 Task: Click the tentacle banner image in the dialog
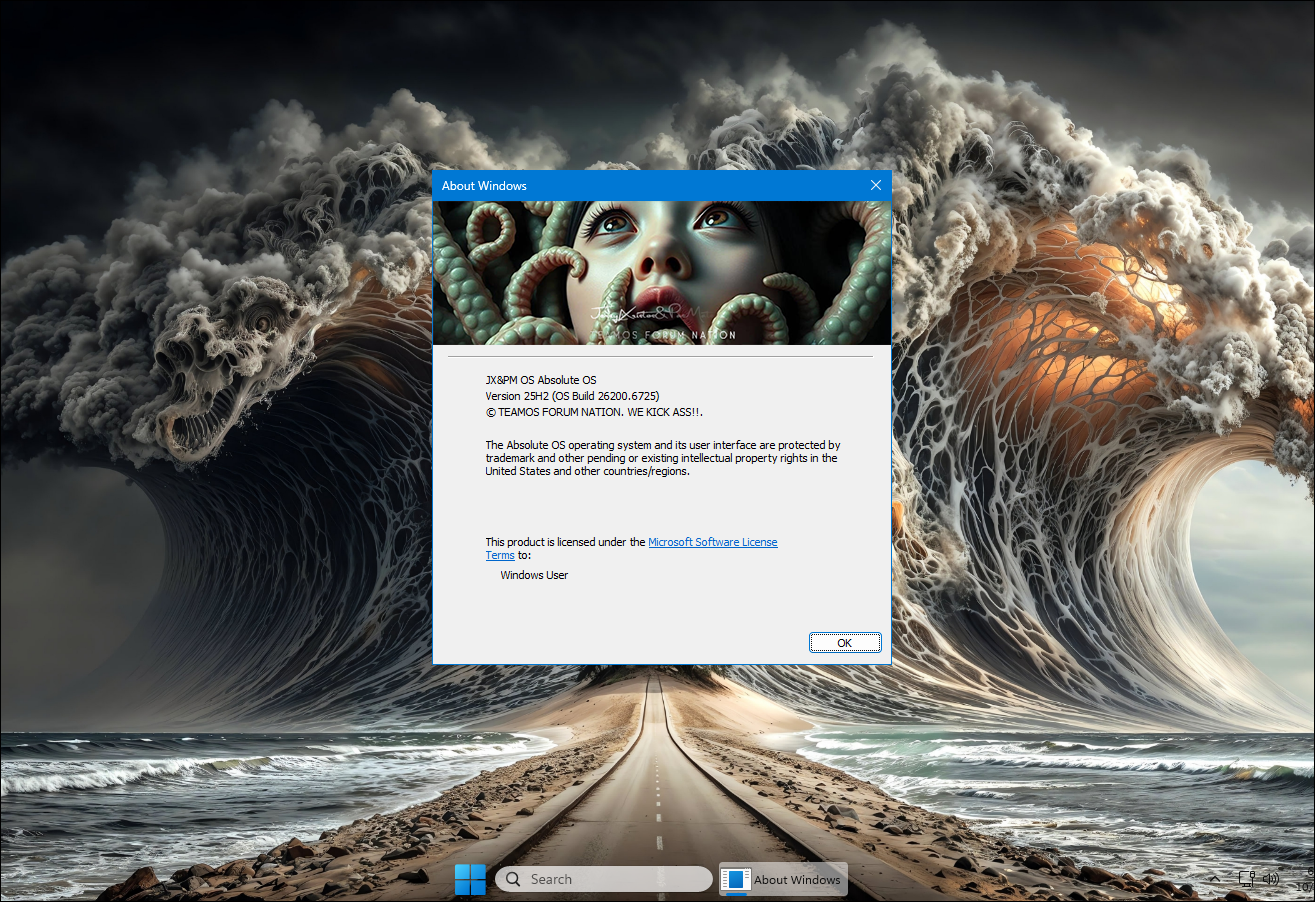[661, 273]
